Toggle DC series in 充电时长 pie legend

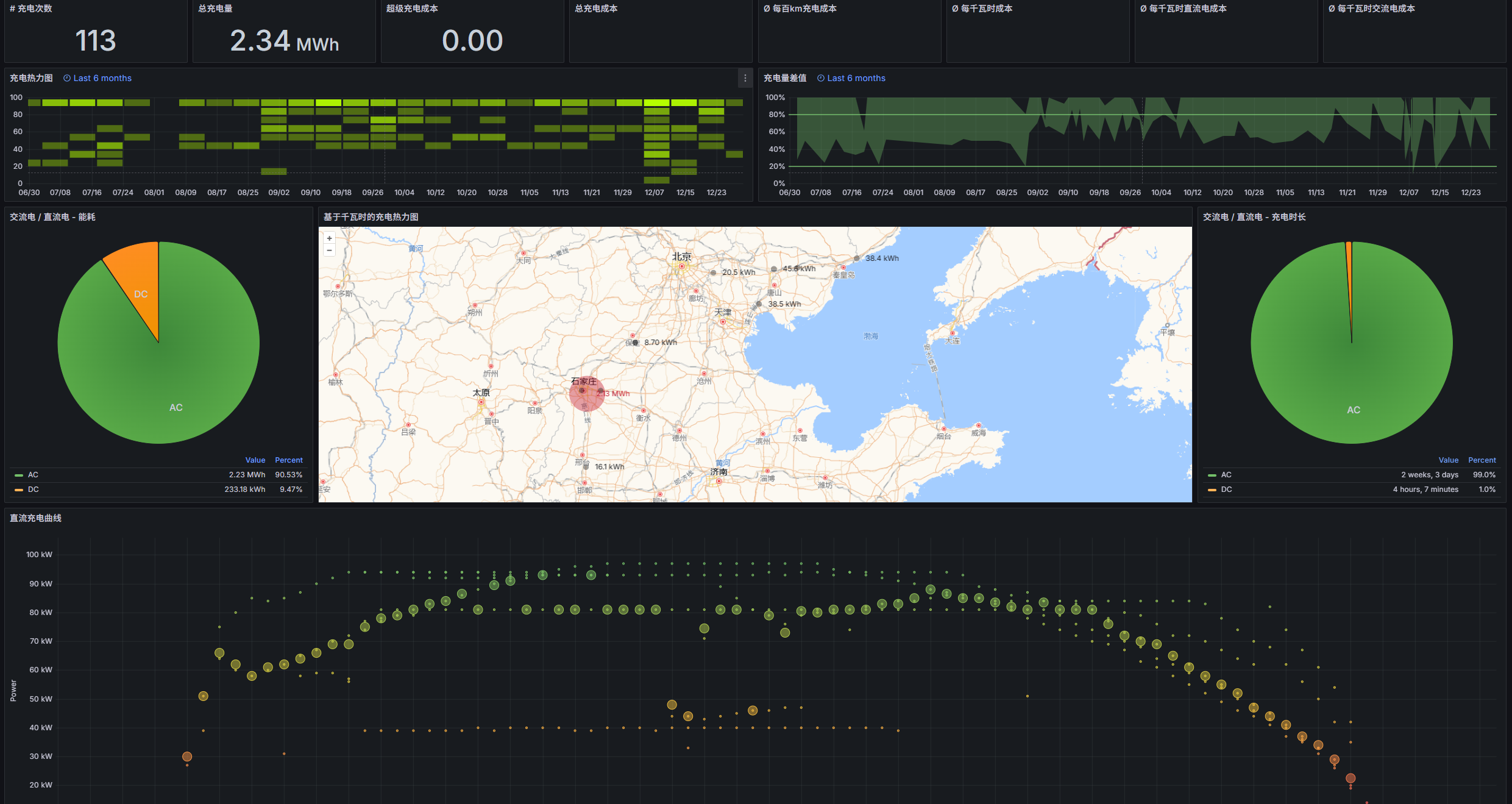[x=1226, y=489]
